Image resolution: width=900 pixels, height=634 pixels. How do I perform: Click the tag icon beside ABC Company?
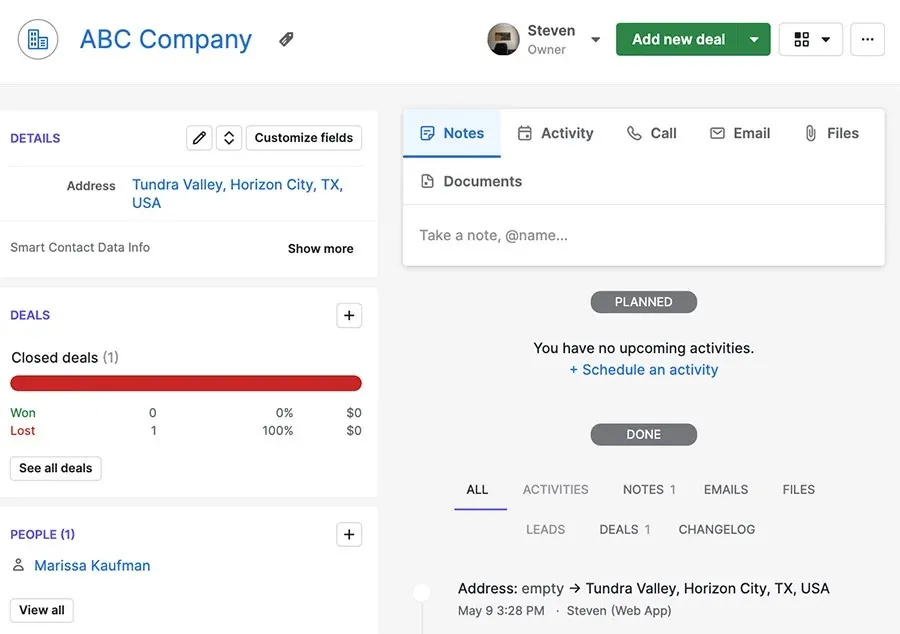(x=285, y=39)
